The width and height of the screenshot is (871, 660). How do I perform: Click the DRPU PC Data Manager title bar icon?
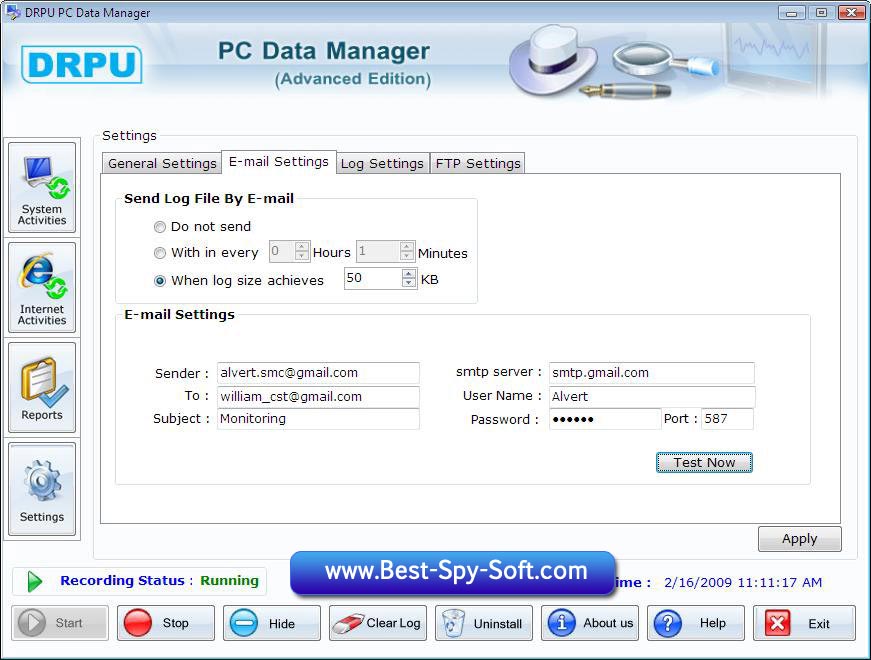(13, 12)
